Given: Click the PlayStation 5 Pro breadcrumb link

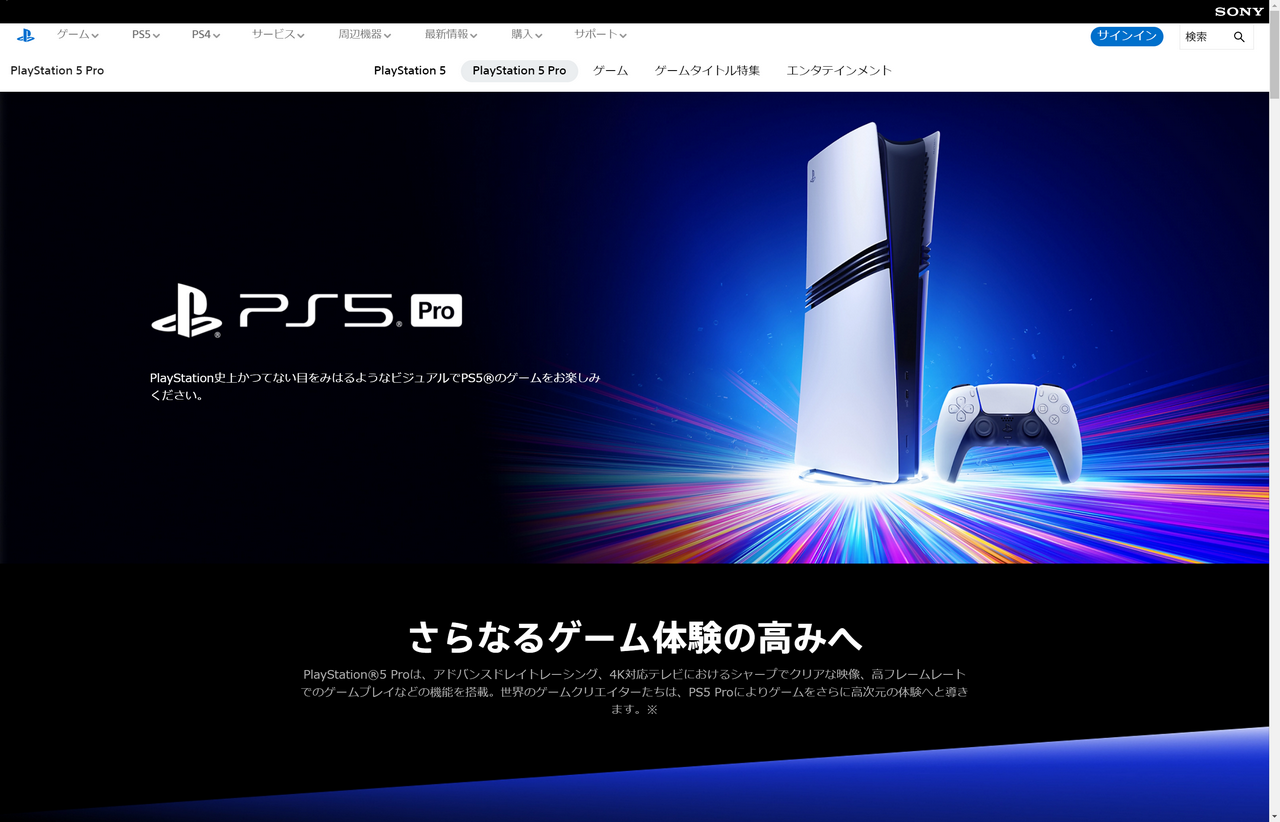Looking at the screenshot, I should tap(57, 70).
